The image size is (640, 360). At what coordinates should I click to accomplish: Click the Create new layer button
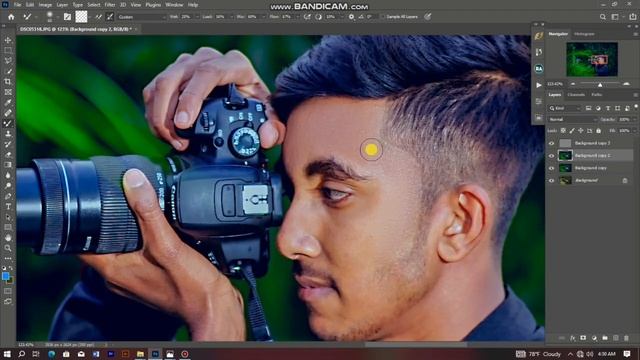616,338
